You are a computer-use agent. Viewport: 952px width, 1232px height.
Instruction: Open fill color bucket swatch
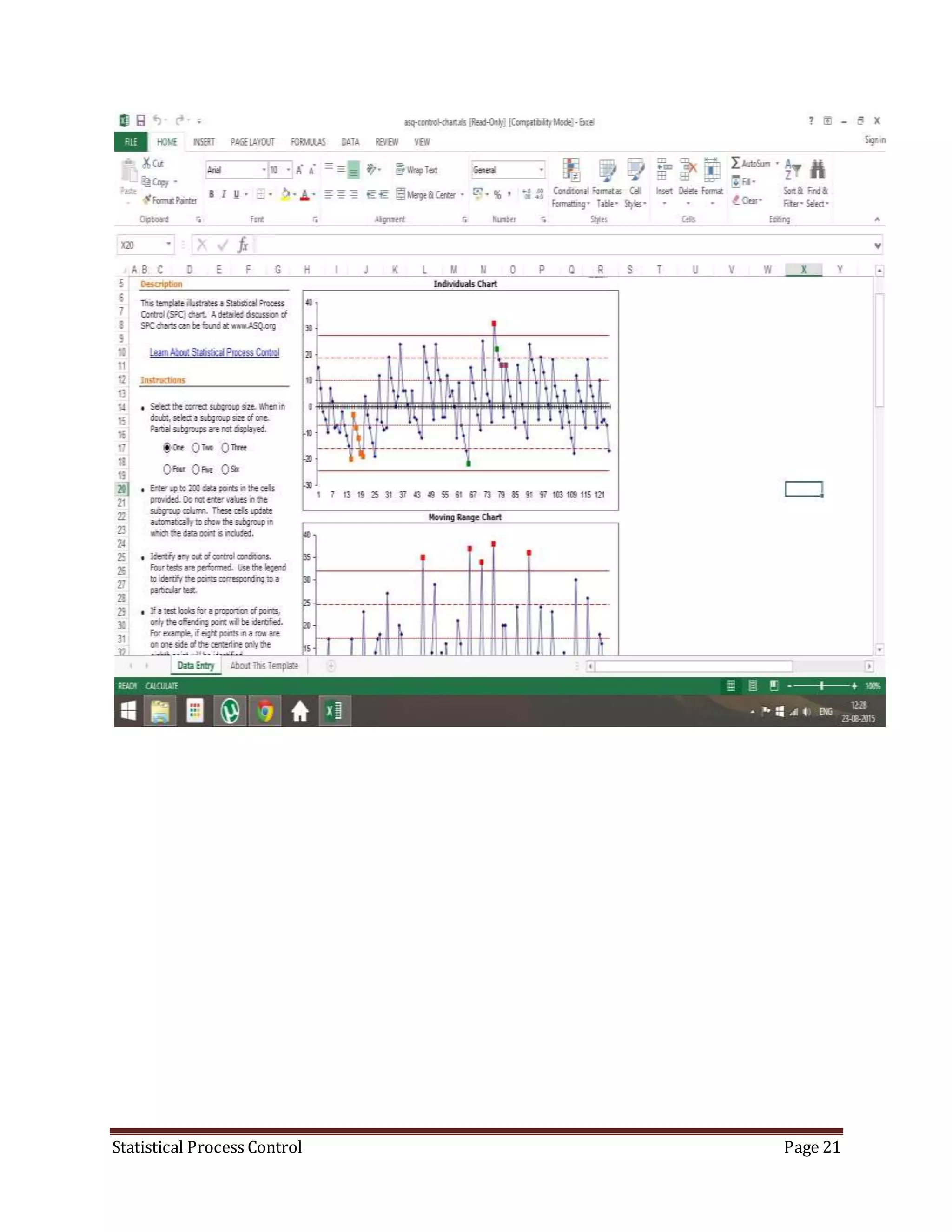pyautogui.click(x=285, y=194)
